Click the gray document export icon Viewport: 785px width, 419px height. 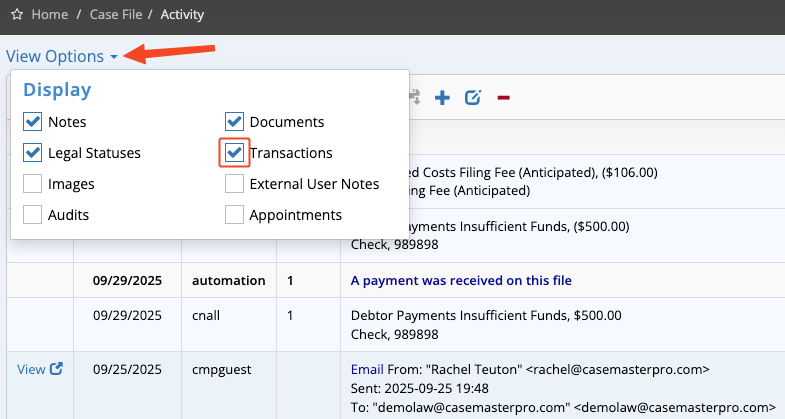pyautogui.click(x=415, y=97)
